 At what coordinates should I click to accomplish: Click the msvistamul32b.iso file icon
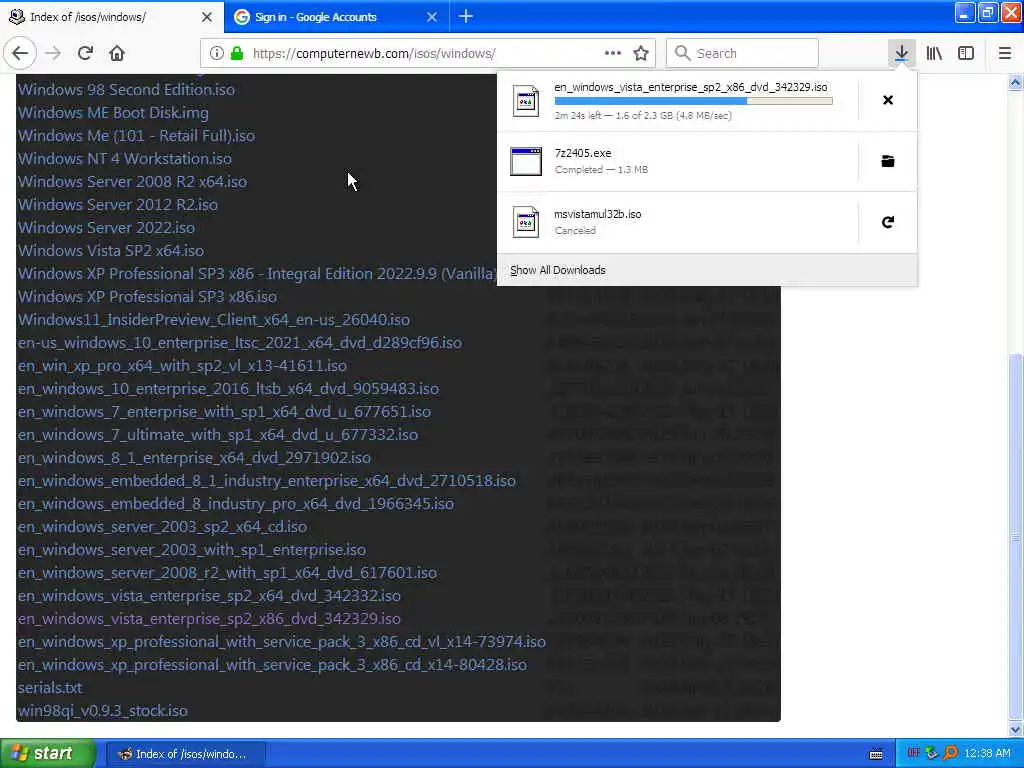[x=526, y=222]
